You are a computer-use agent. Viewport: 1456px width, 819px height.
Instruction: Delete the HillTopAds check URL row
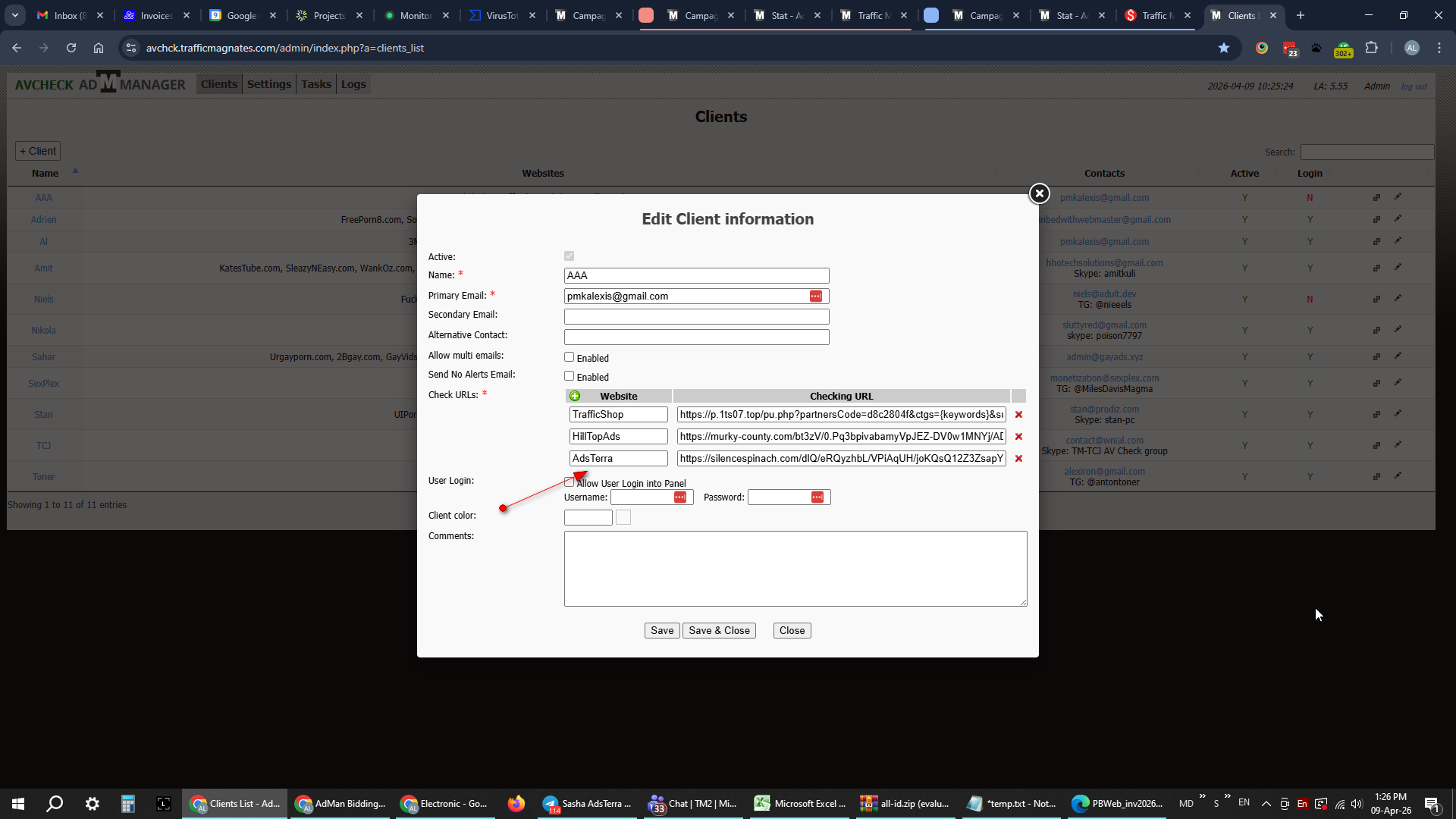(x=1018, y=437)
